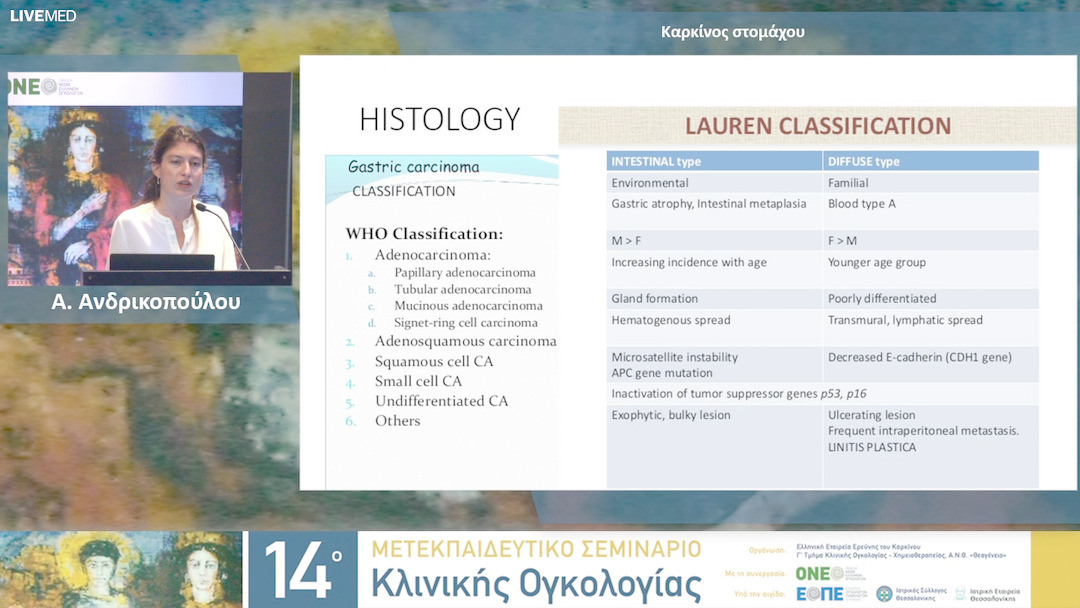Click the ONE logo in the bottom banner
Image resolution: width=1080 pixels, height=608 pixels.
click(819, 574)
